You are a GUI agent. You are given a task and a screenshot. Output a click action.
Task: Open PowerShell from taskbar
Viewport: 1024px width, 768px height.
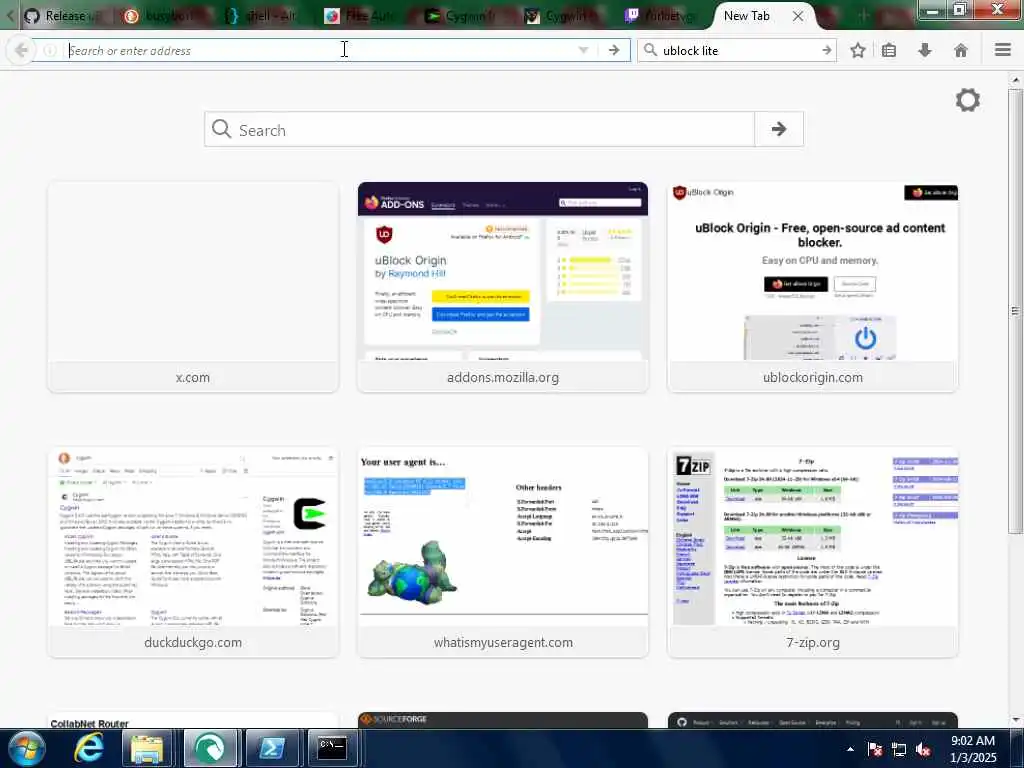(272, 748)
